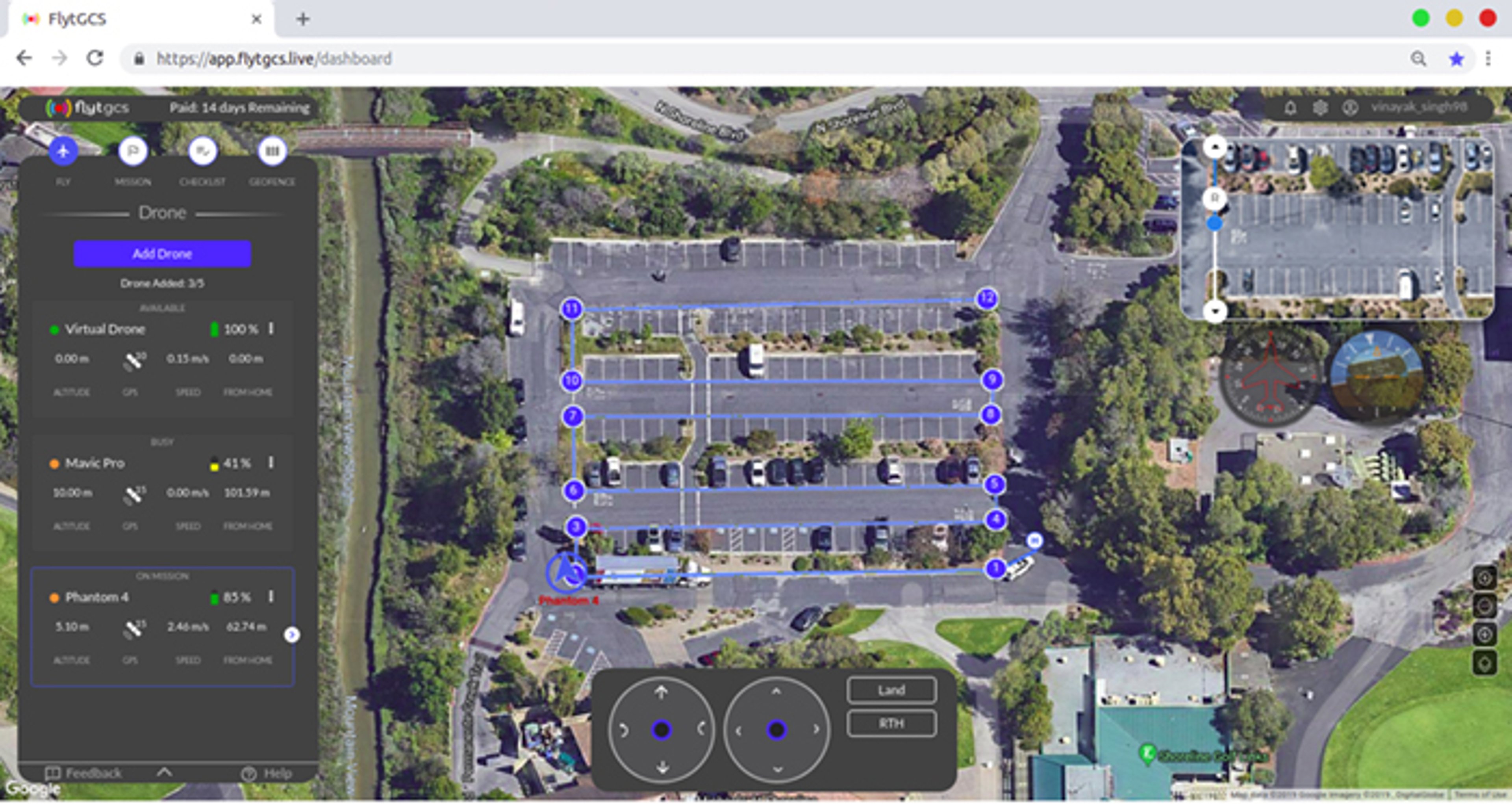Open the Phantom 4 options menu
This screenshot has width=1512, height=804.
271,597
